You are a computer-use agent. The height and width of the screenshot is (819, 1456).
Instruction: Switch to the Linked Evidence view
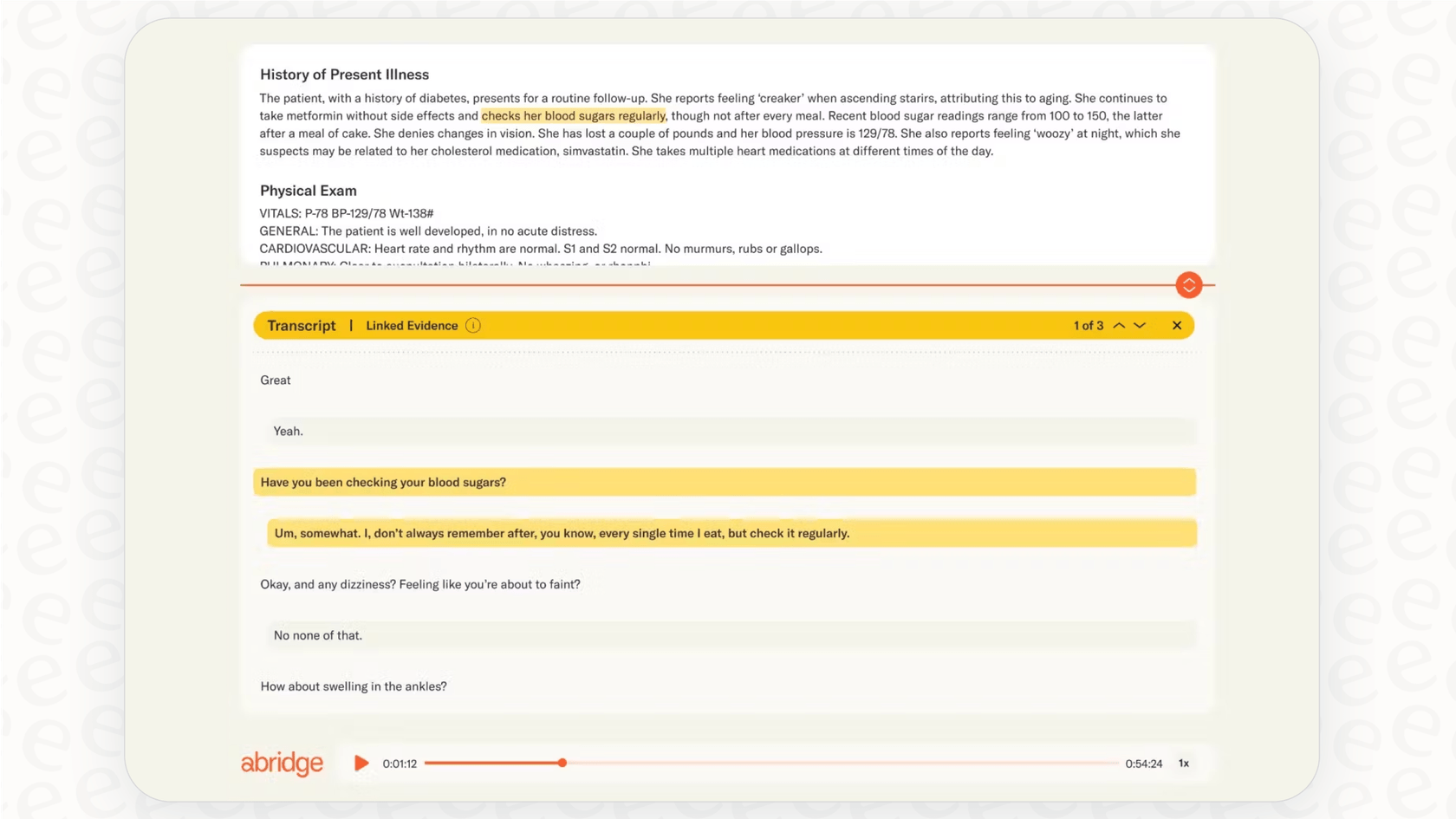click(x=412, y=325)
